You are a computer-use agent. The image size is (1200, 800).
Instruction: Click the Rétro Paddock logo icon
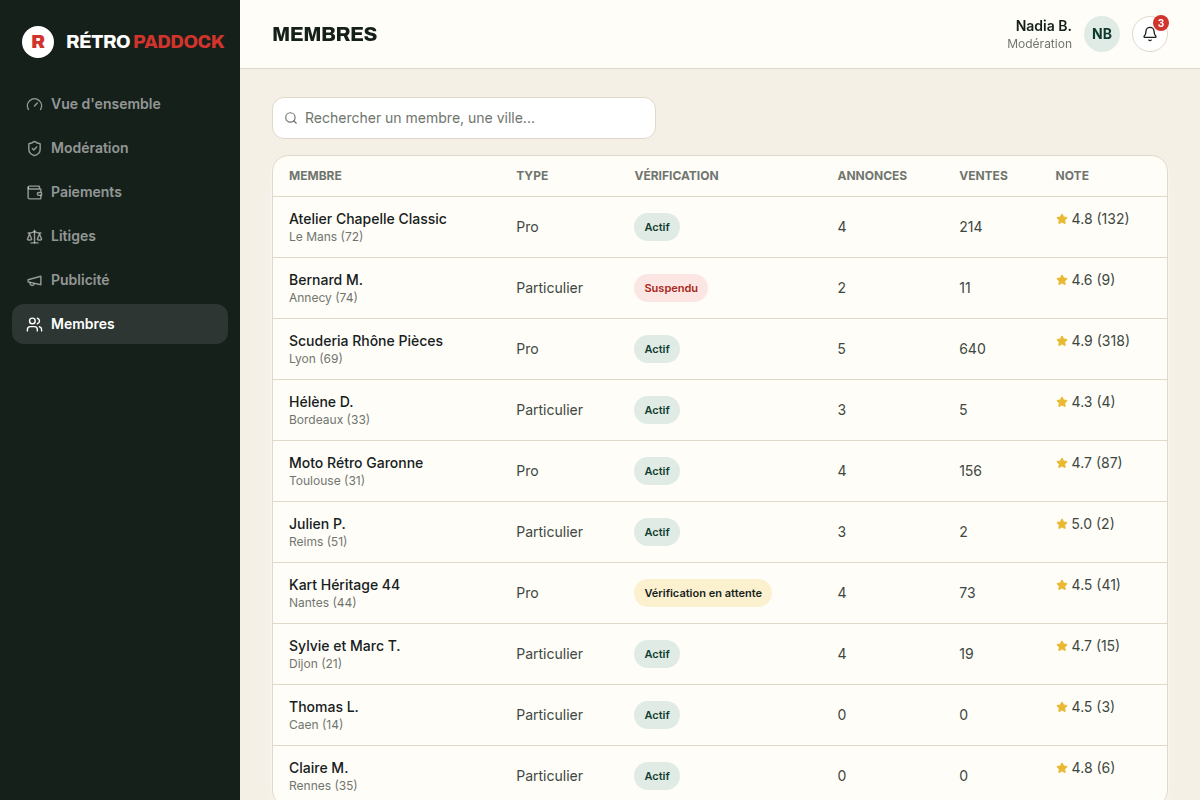point(38,42)
